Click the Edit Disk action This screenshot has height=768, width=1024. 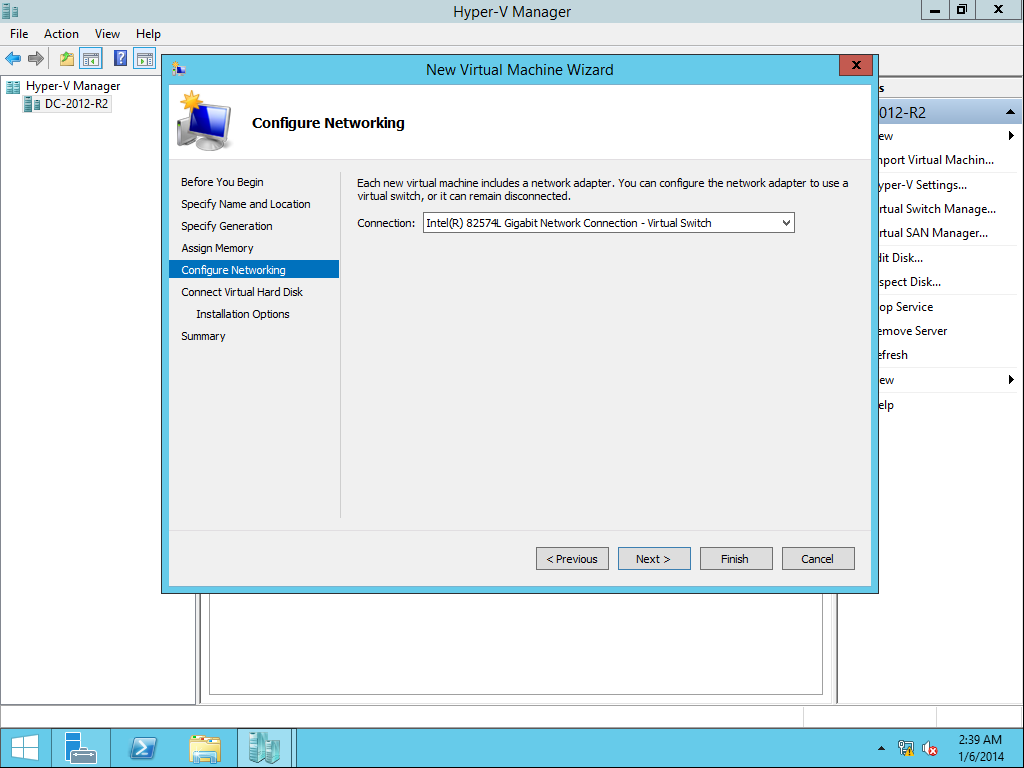[x=901, y=258]
